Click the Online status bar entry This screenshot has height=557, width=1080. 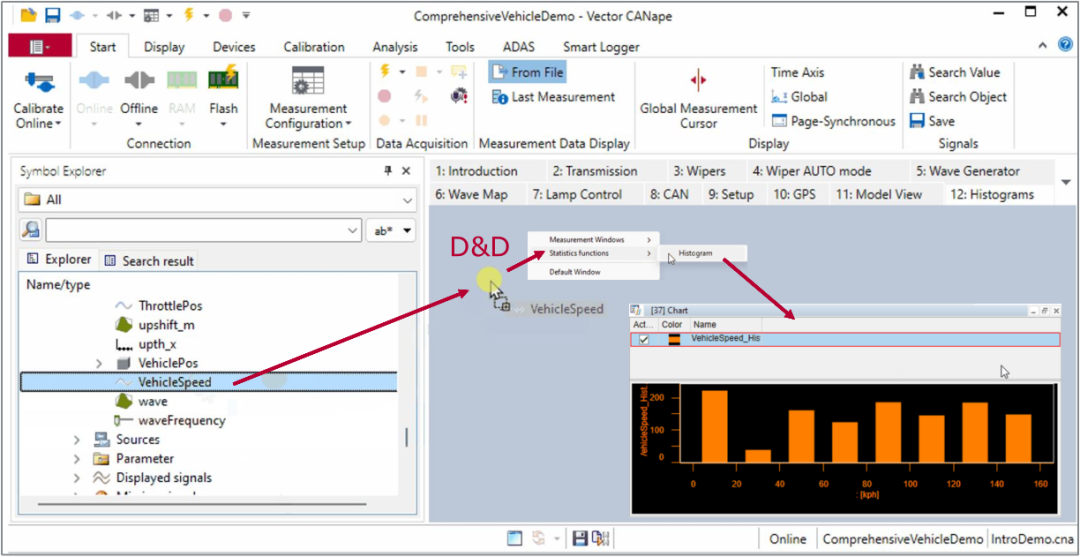[x=787, y=538]
